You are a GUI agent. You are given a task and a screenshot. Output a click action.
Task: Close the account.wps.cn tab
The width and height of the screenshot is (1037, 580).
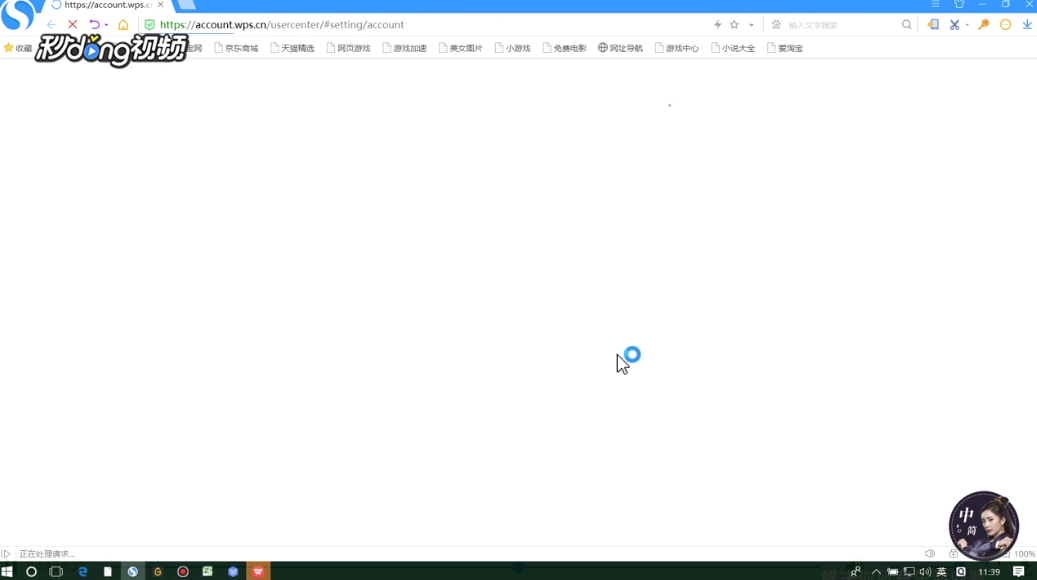(x=161, y=5)
